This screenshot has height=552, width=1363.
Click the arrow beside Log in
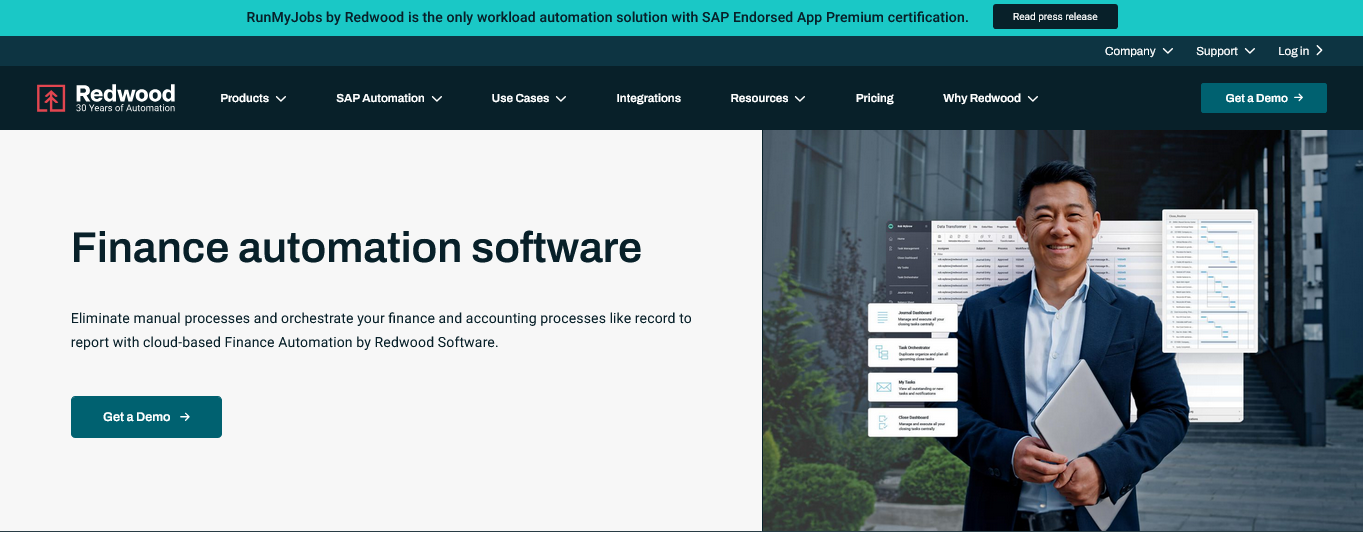(1319, 51)
